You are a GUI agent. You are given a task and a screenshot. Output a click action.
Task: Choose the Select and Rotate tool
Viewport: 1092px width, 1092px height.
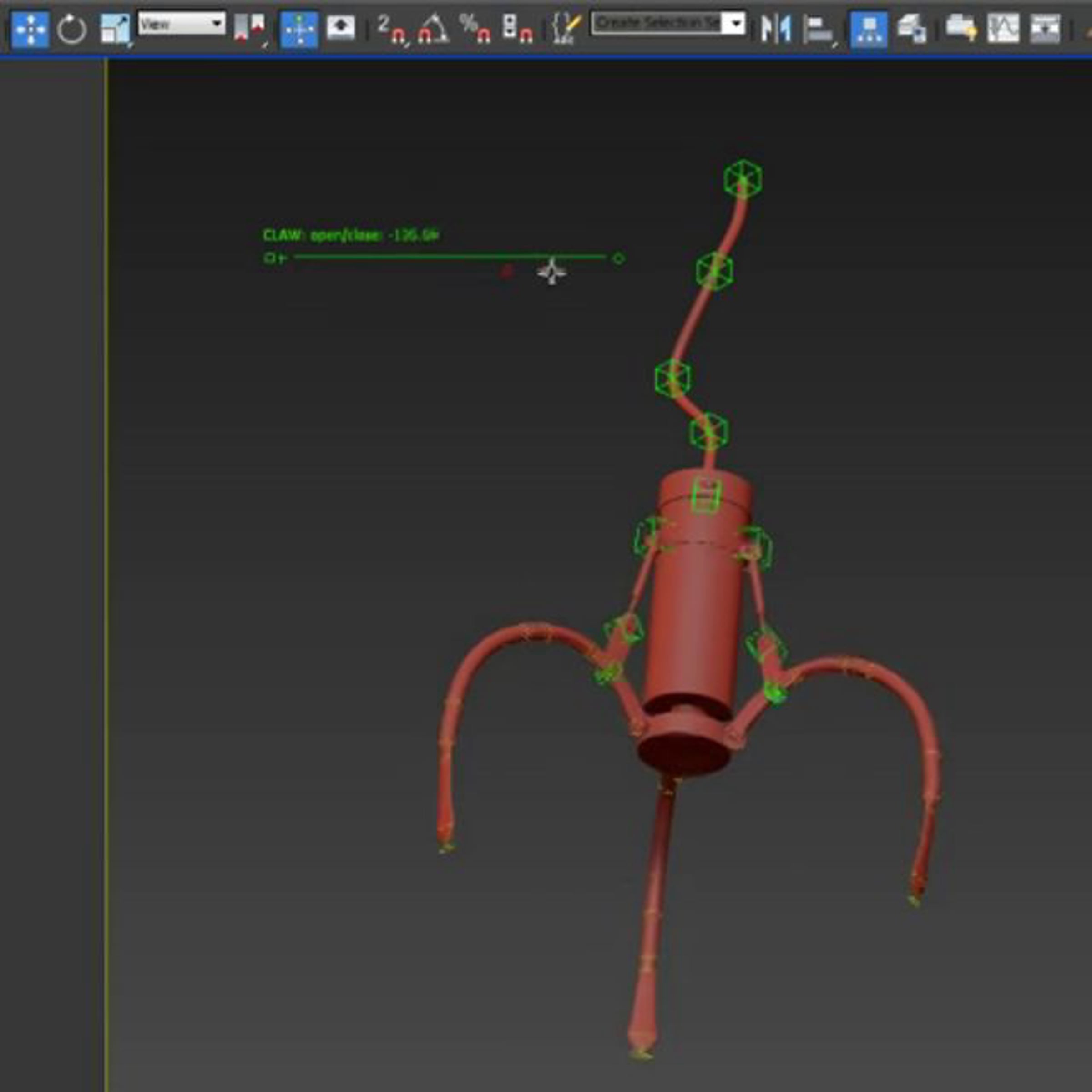point(72,30)
